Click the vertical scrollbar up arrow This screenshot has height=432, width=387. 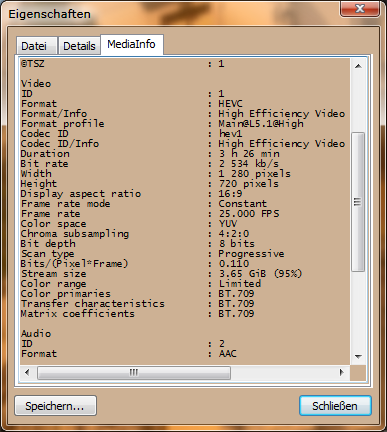[358, 66]
